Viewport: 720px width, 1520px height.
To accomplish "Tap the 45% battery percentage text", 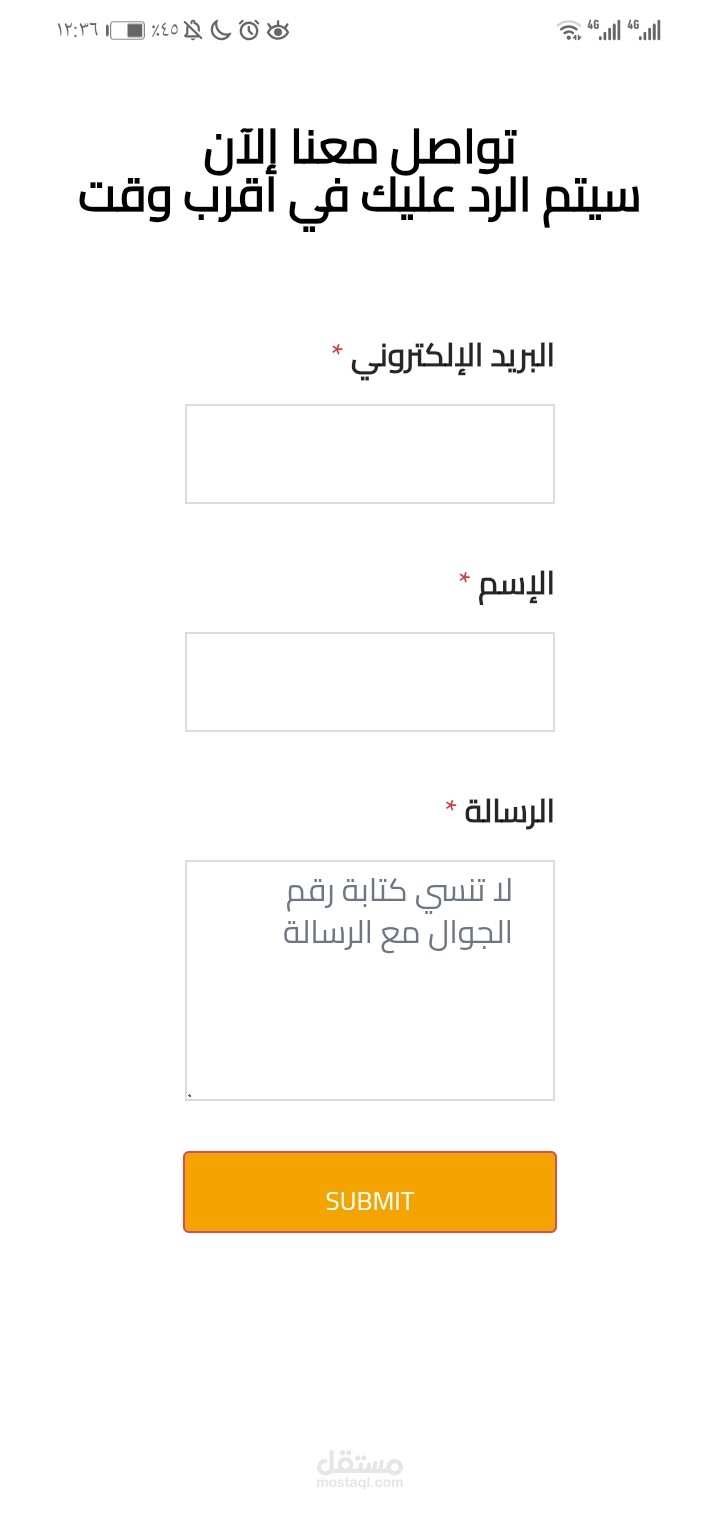I will (165, 30).
